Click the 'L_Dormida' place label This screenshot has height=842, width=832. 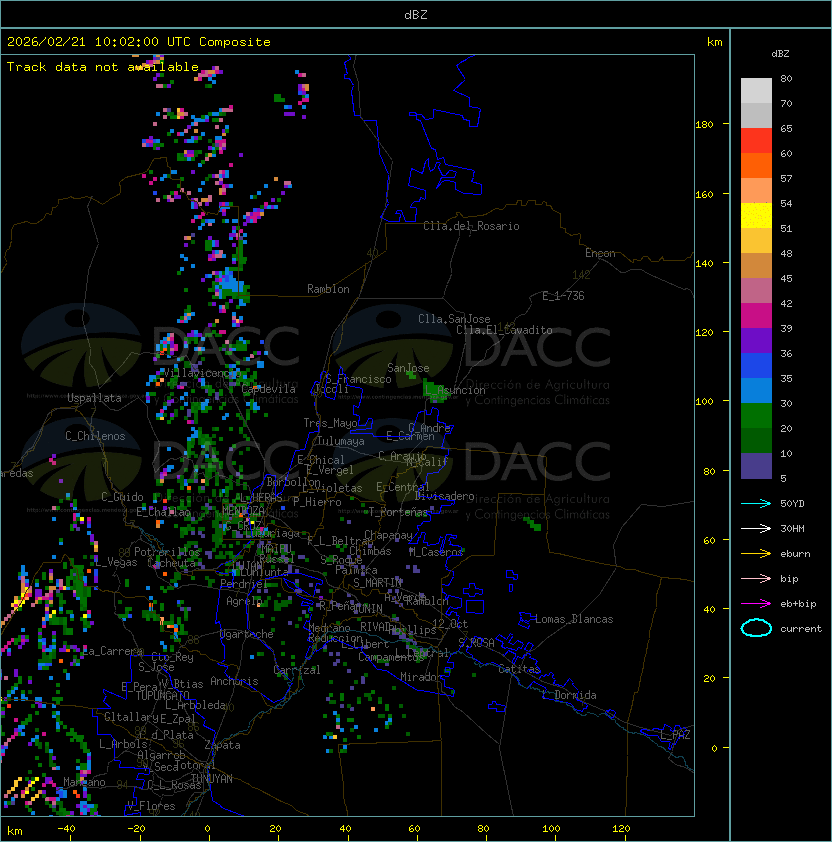[569, 695]
